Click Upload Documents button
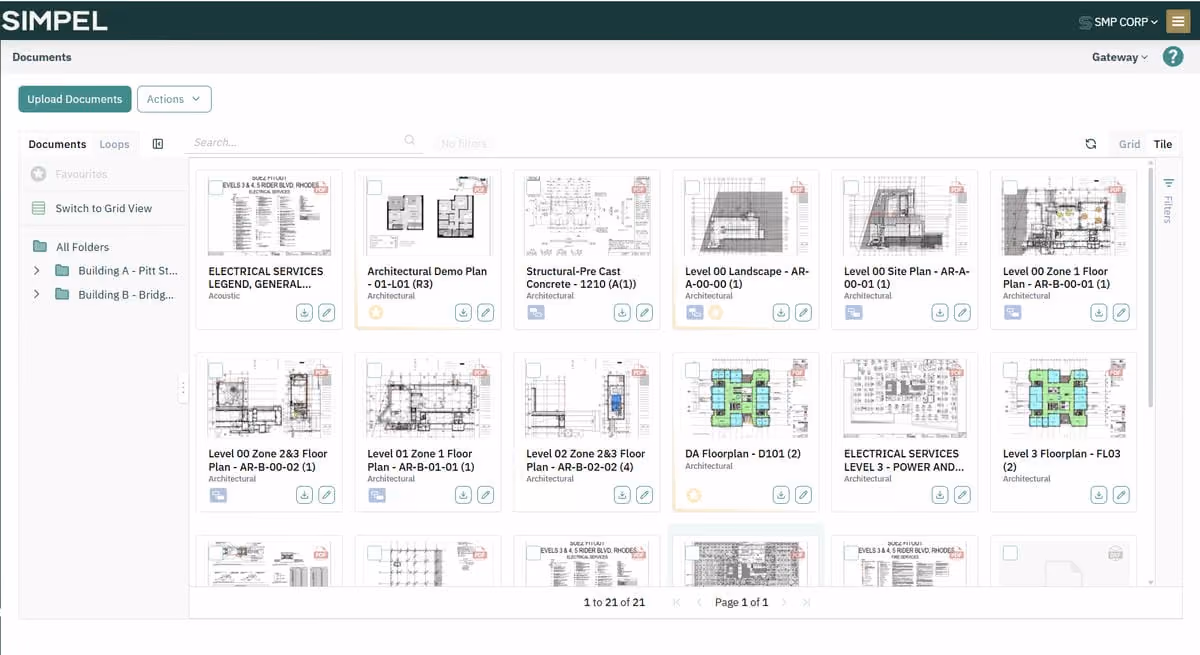Image resolution: width=1200 pixels, height=655 pixels. (x=75, y=99)
